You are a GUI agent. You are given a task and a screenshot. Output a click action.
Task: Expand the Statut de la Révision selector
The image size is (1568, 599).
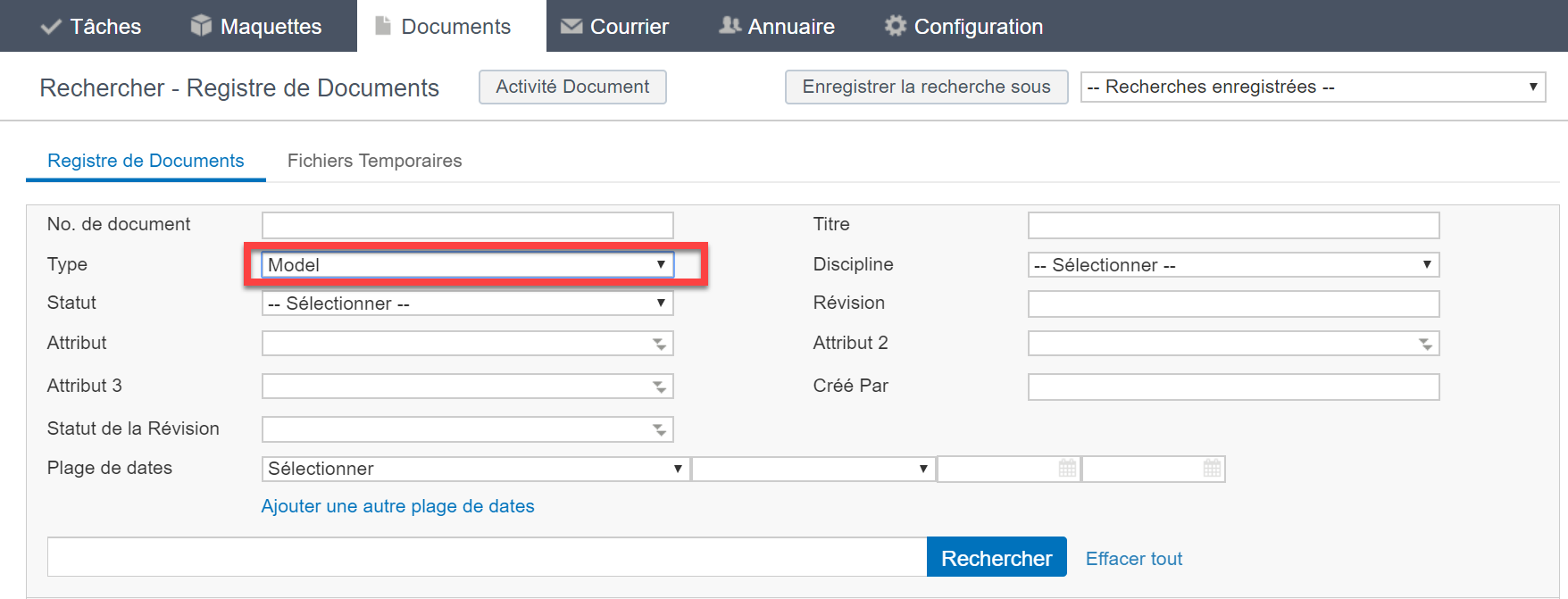pos(659,429)
